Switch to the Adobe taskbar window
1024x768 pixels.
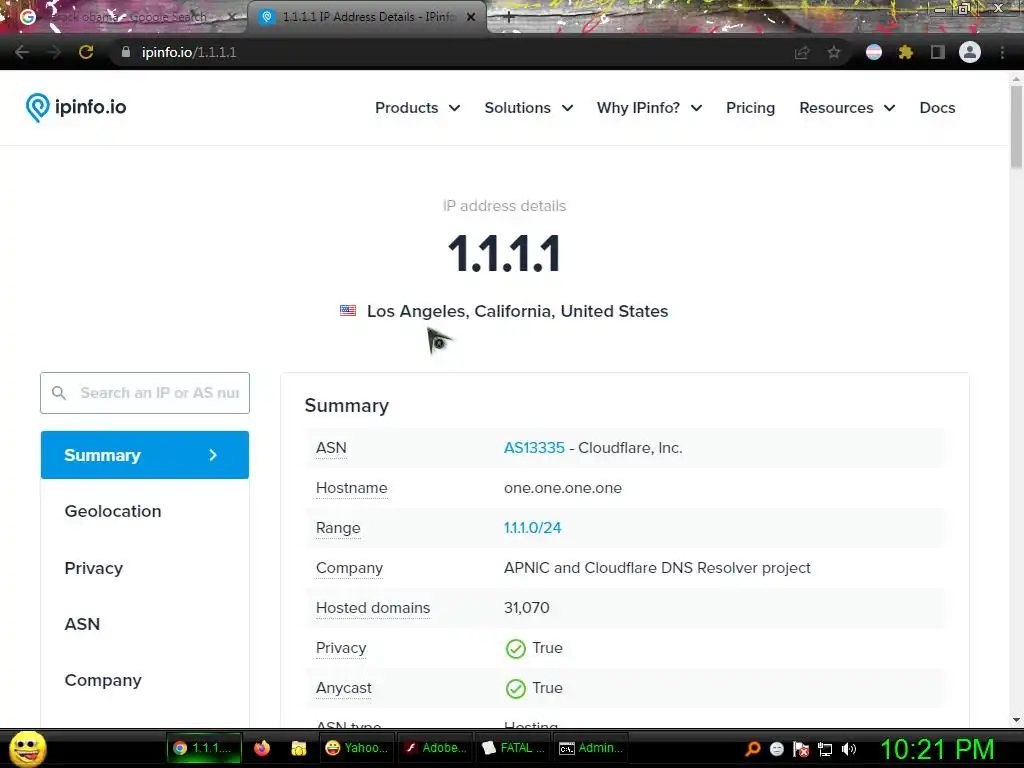[435, 748]
